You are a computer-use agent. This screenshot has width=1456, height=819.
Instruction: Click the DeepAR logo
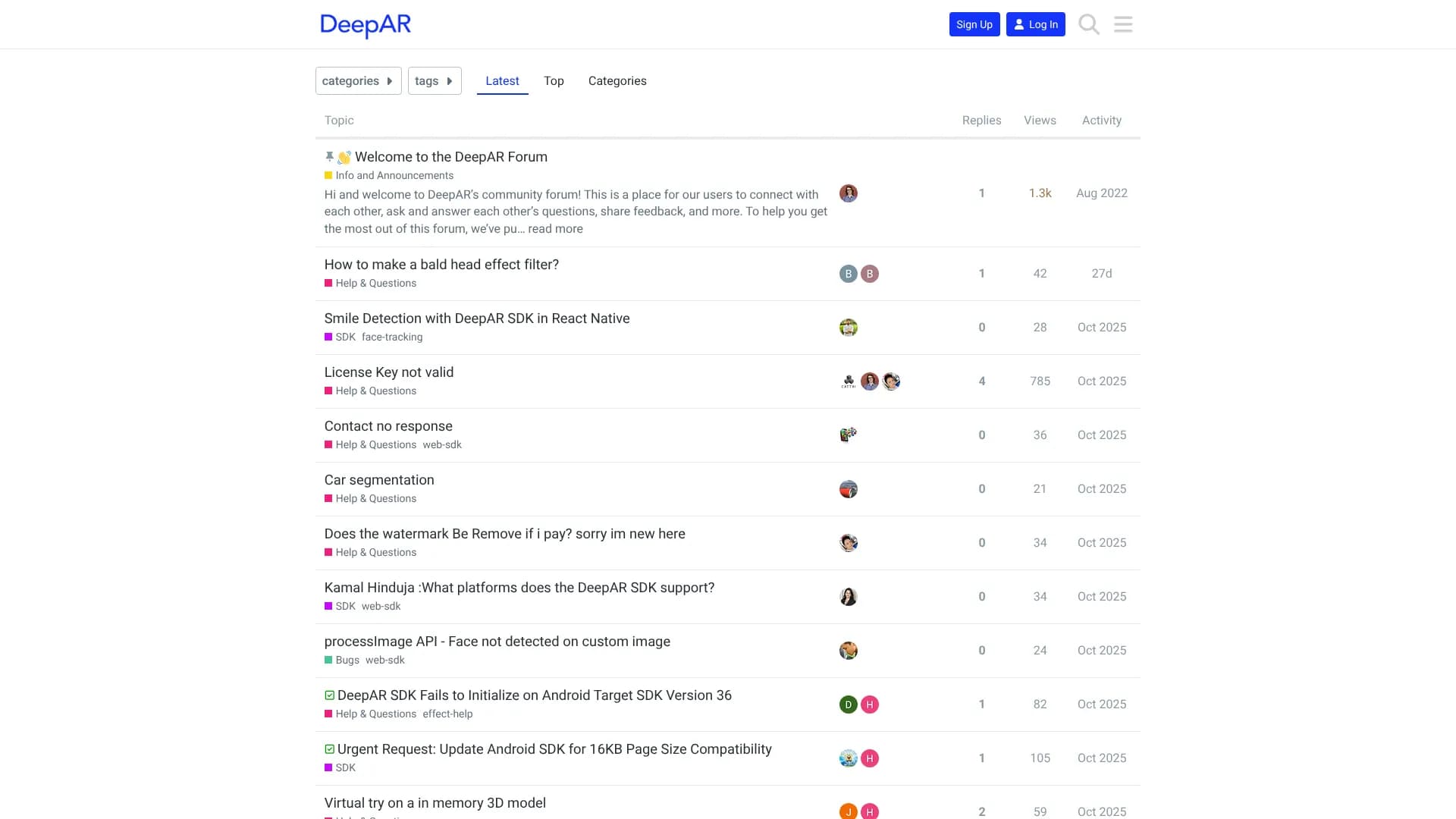click(x=366, y=25)
